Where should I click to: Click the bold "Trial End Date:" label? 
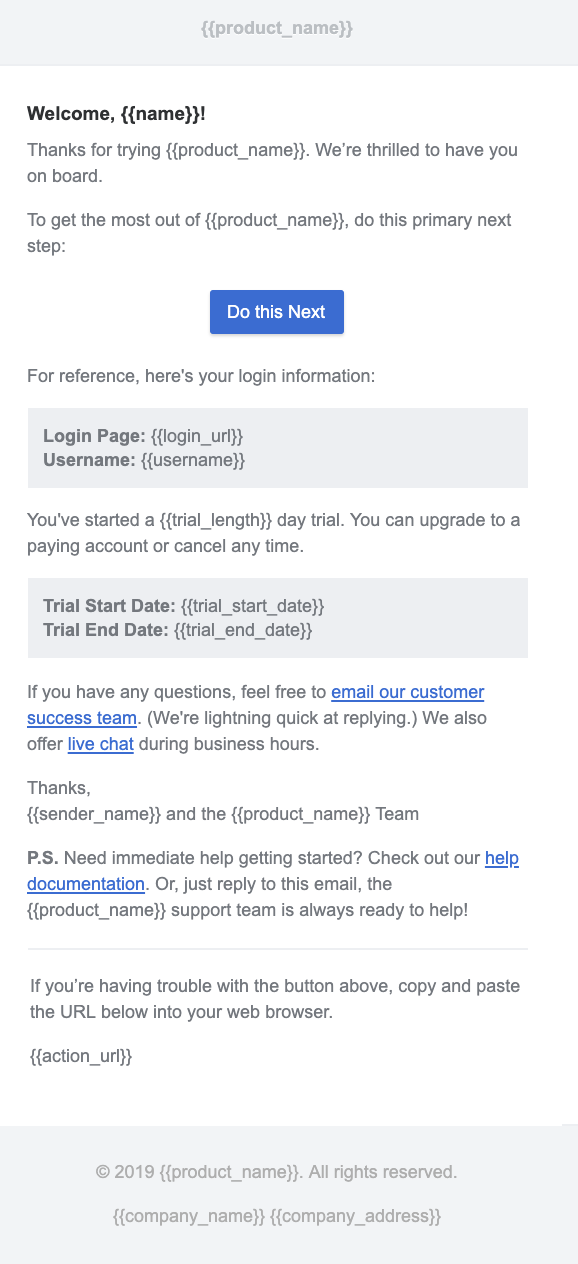tap(106, 630)
